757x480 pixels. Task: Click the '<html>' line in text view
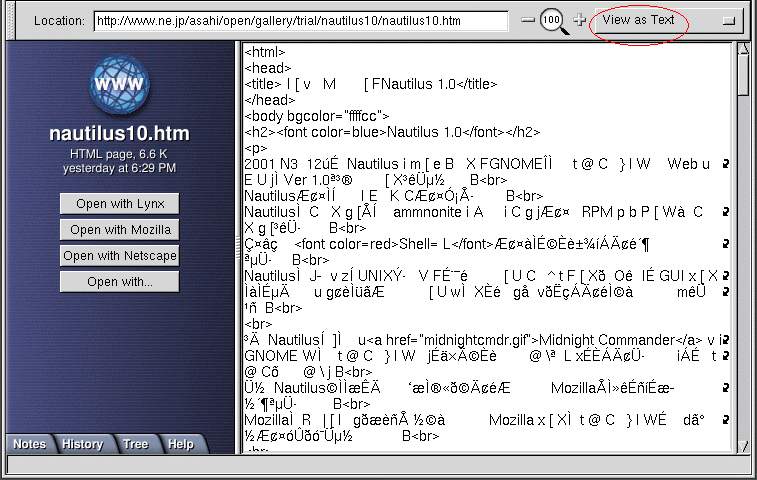[x=265, y=52]
